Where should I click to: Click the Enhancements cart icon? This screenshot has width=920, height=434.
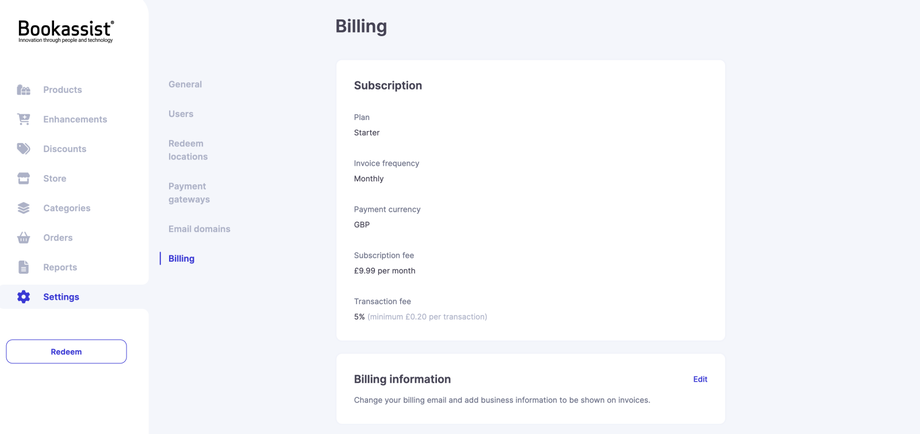coord(24,119)
